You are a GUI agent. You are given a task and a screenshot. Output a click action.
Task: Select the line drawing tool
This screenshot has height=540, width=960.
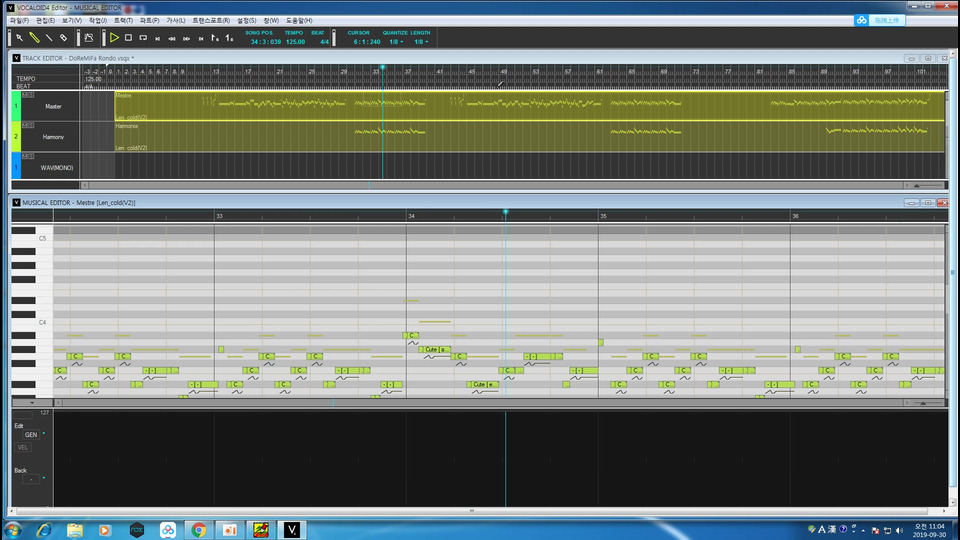[x=49, y=38]
